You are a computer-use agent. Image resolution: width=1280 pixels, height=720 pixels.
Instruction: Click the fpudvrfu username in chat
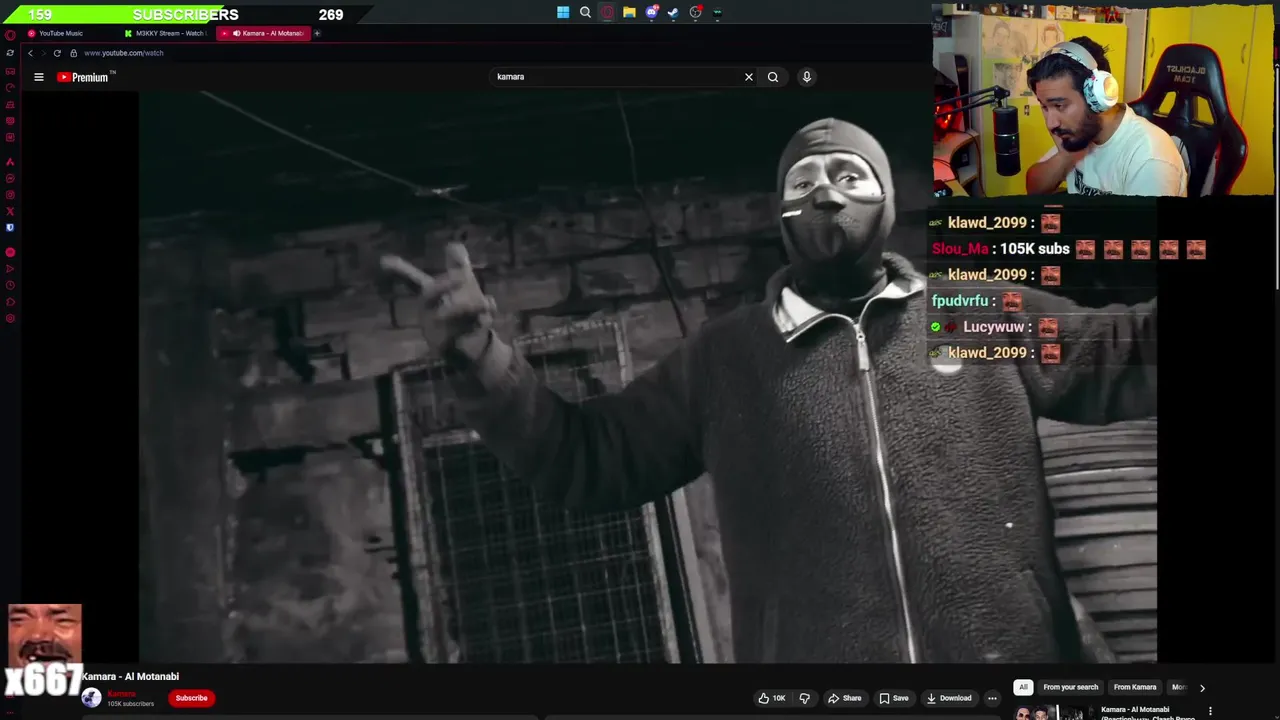pos(960,301)
